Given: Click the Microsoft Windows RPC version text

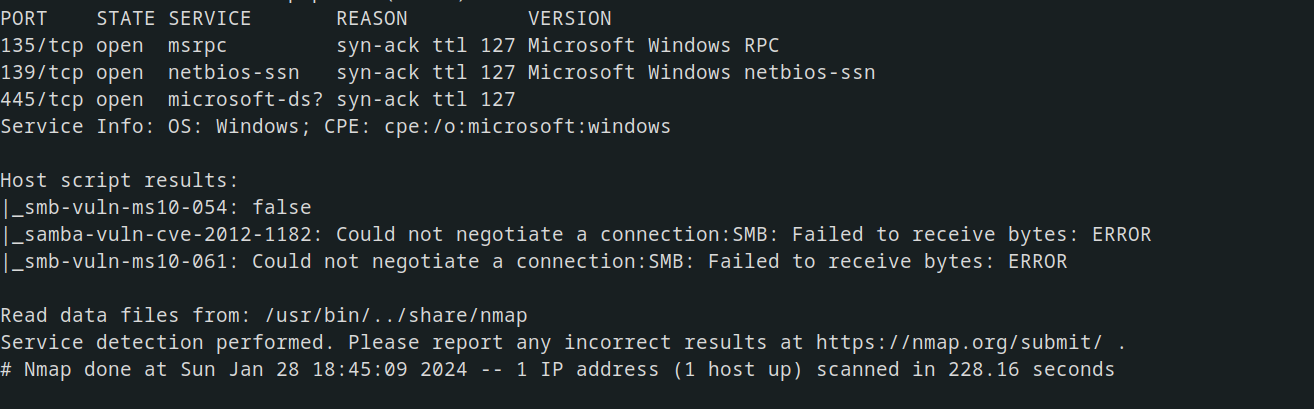Looking at the screenshot, I should click(654, 45).
